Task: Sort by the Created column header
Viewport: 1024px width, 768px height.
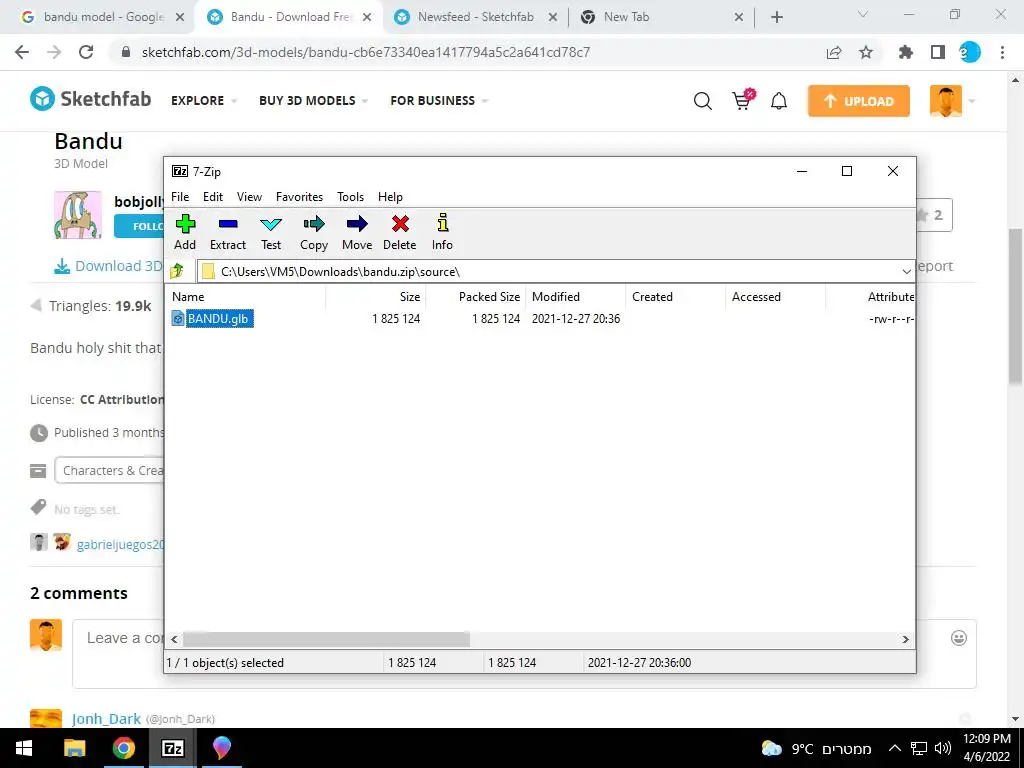Action: (675, 296)
